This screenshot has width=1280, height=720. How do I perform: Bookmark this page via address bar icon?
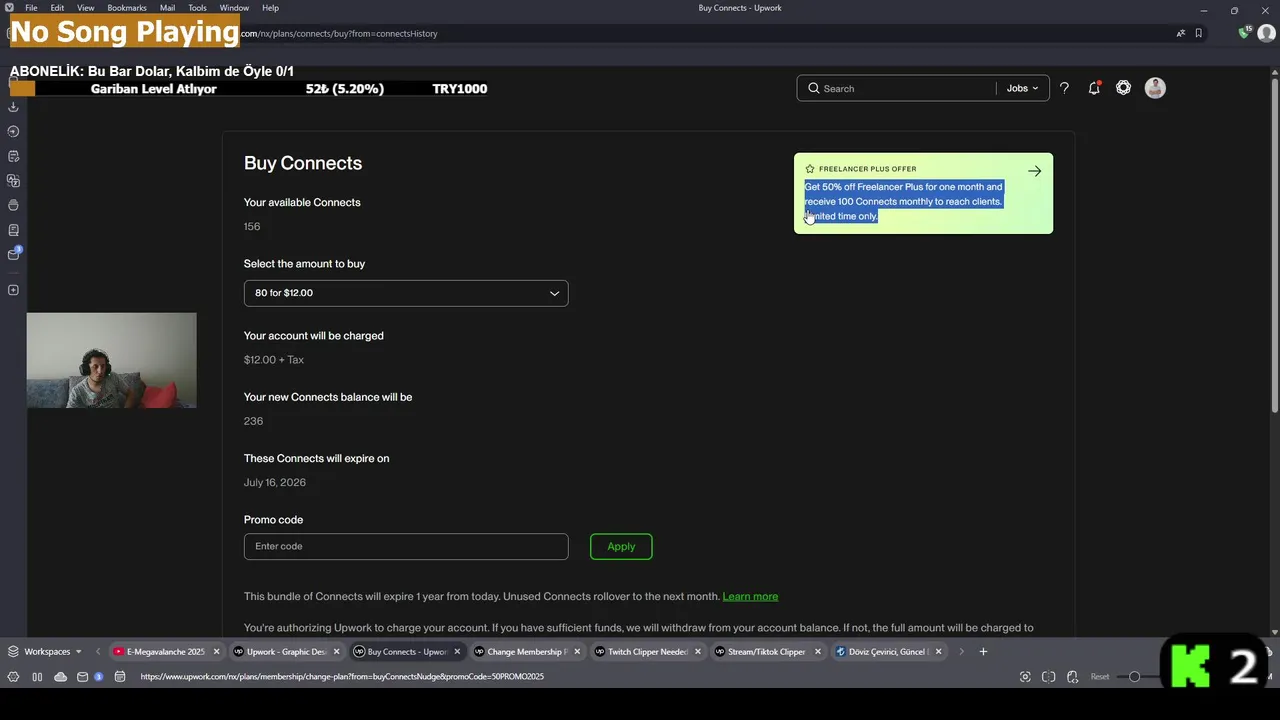[1198, 33]
